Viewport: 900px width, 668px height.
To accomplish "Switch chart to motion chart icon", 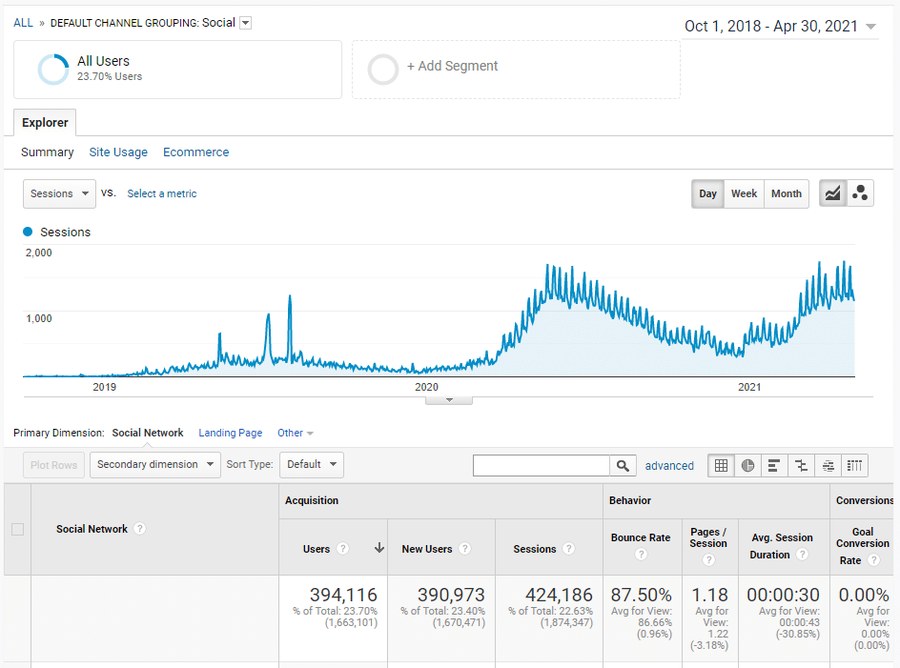I will pyautogui.click(x=860, y=193).
